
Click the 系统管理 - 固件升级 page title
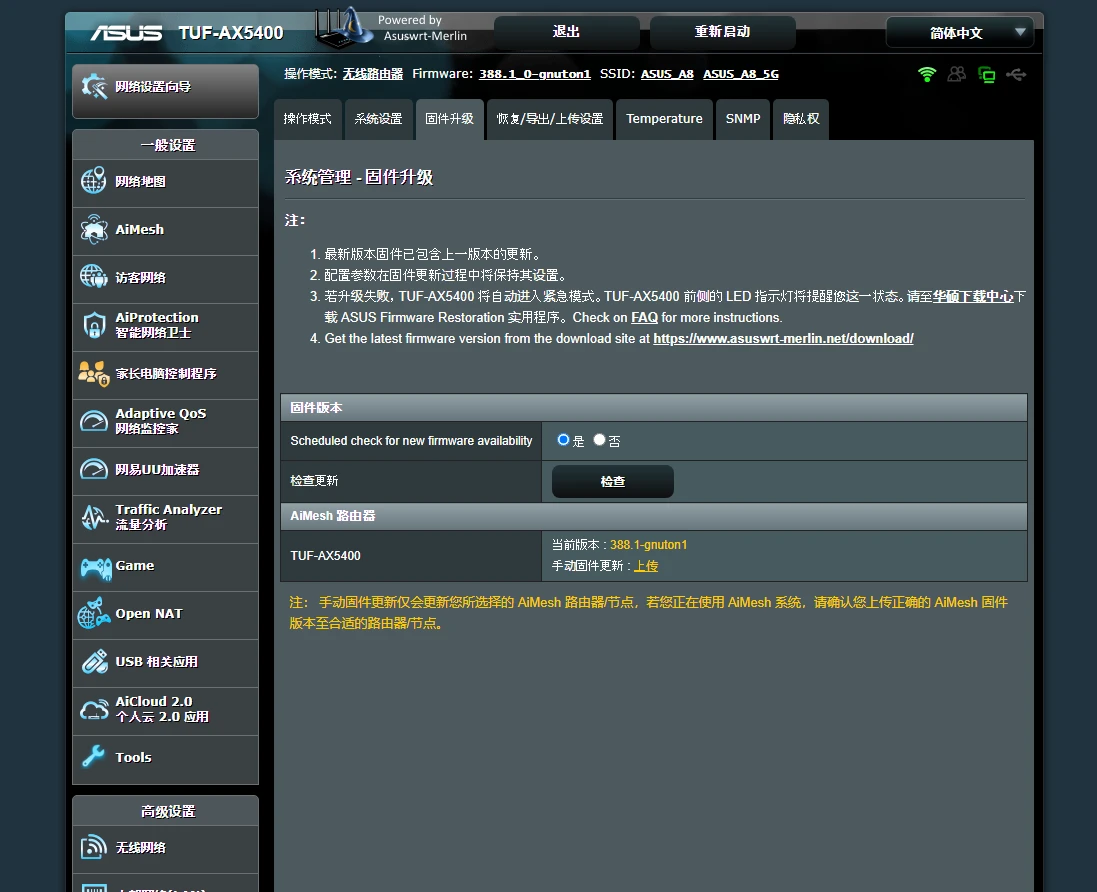(x=359, y=177)
